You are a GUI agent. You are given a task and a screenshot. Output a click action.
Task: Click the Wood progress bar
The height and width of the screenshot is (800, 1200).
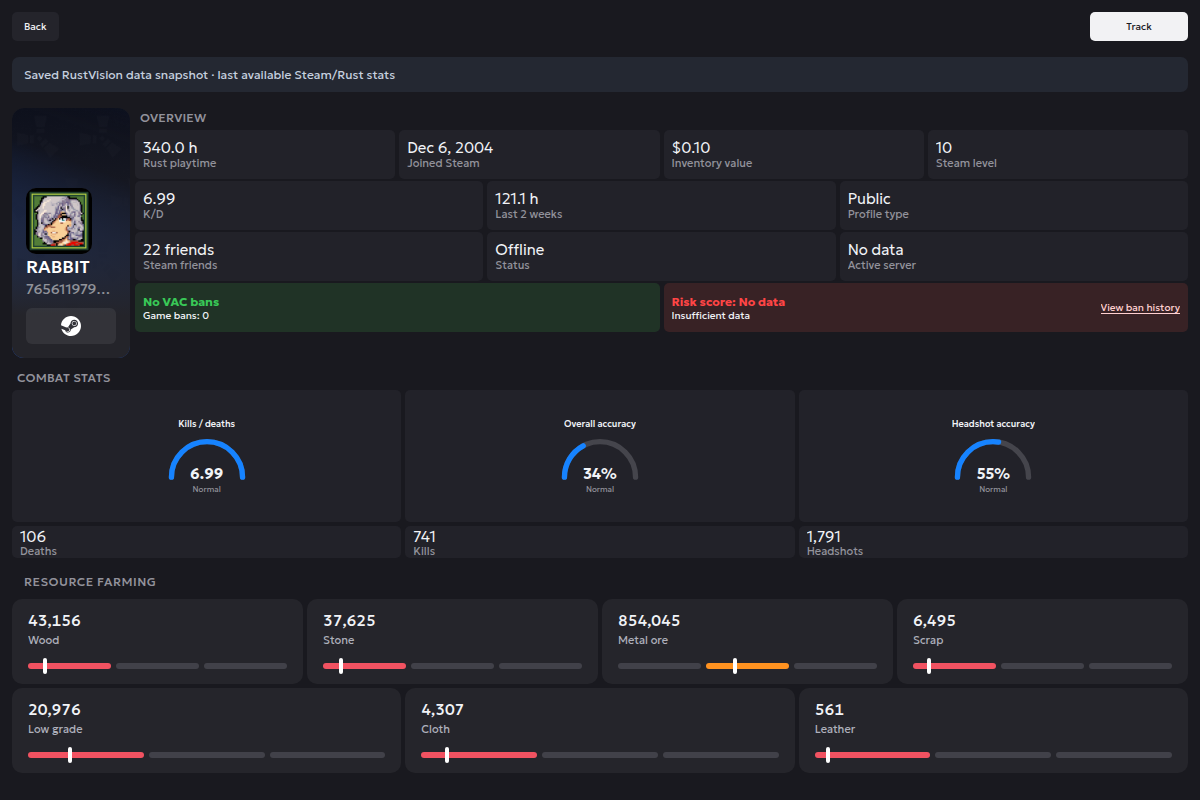(x=157, y=666)
